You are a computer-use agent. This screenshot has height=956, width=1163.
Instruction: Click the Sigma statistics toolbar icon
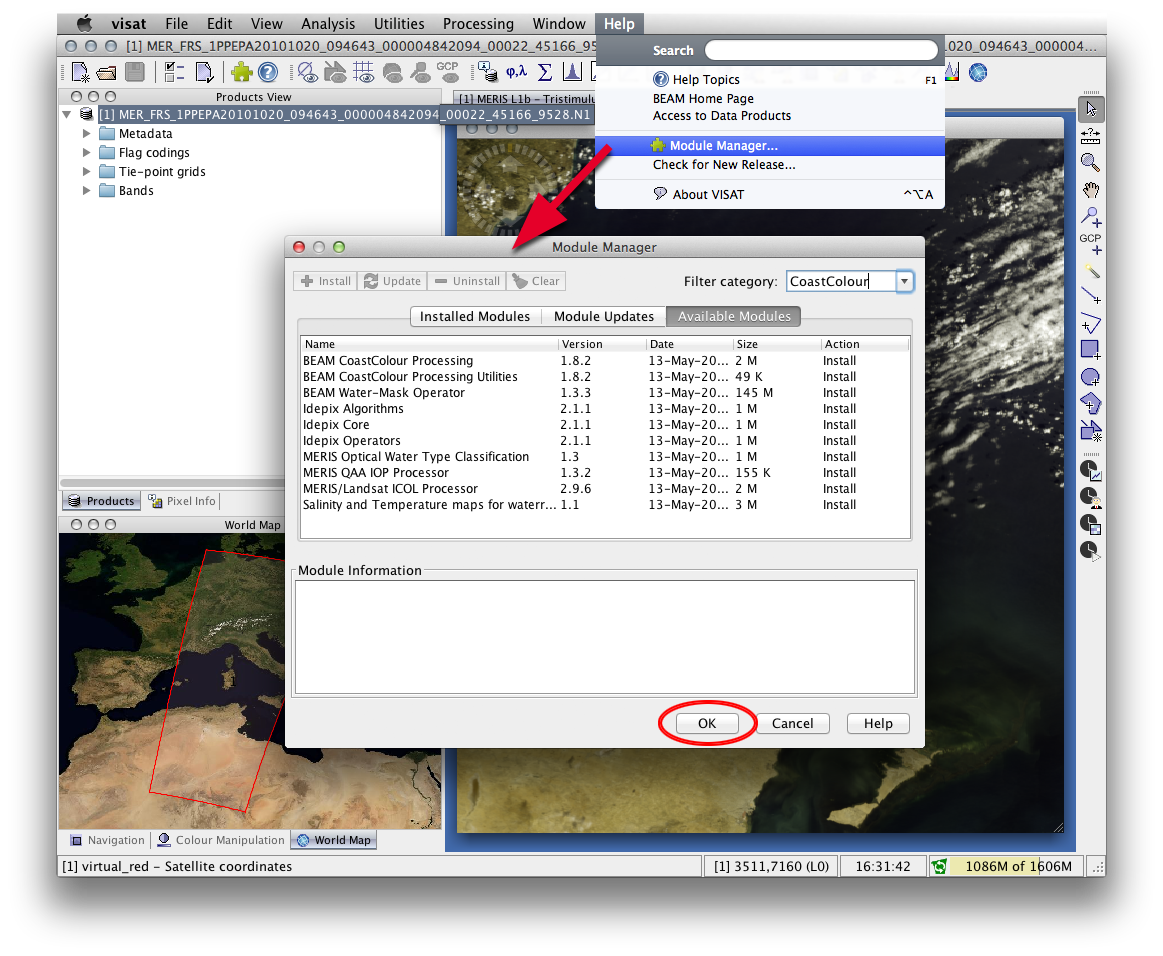[544, 72]
